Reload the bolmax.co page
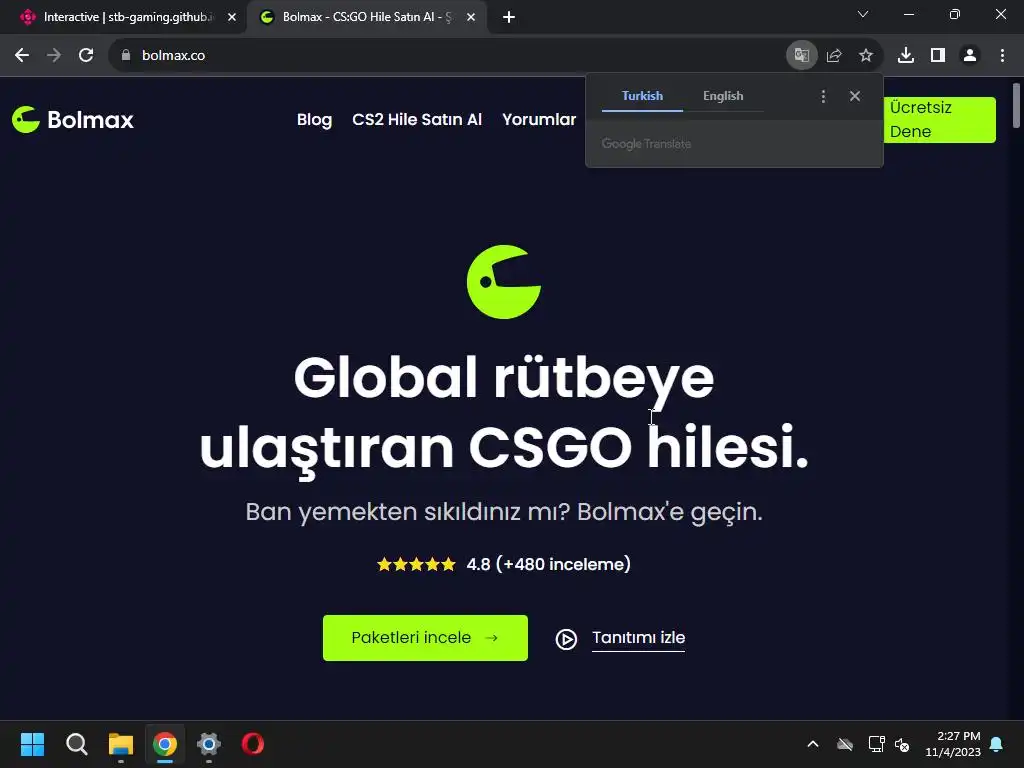This screenshot has height=768, width=1024. pyautogui.click(x=86, y=56)
